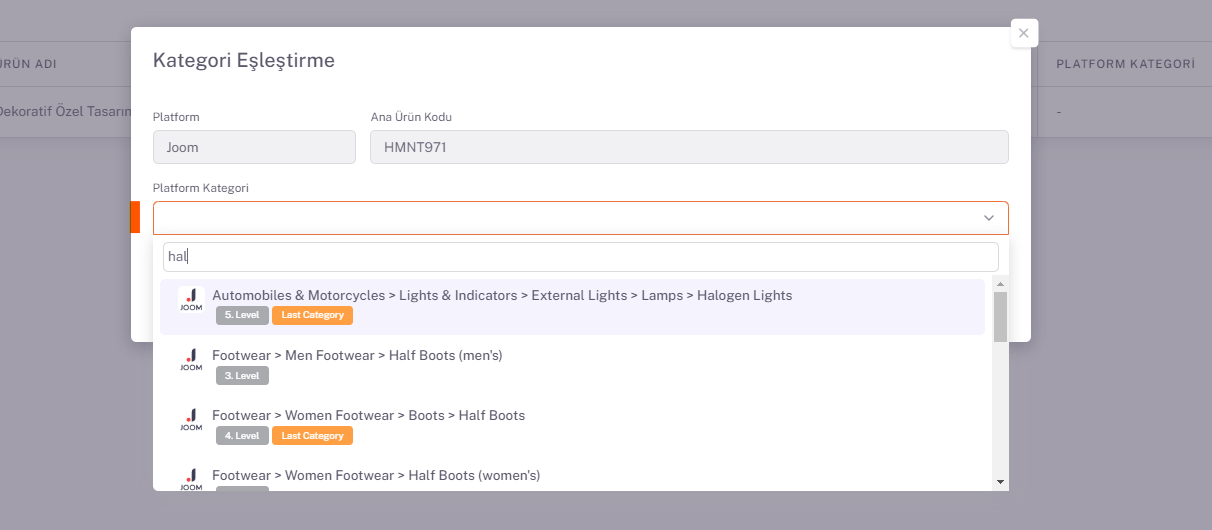
Task: Click the dropdown list scrollbar down arrow
Action: pos(1000,482)
